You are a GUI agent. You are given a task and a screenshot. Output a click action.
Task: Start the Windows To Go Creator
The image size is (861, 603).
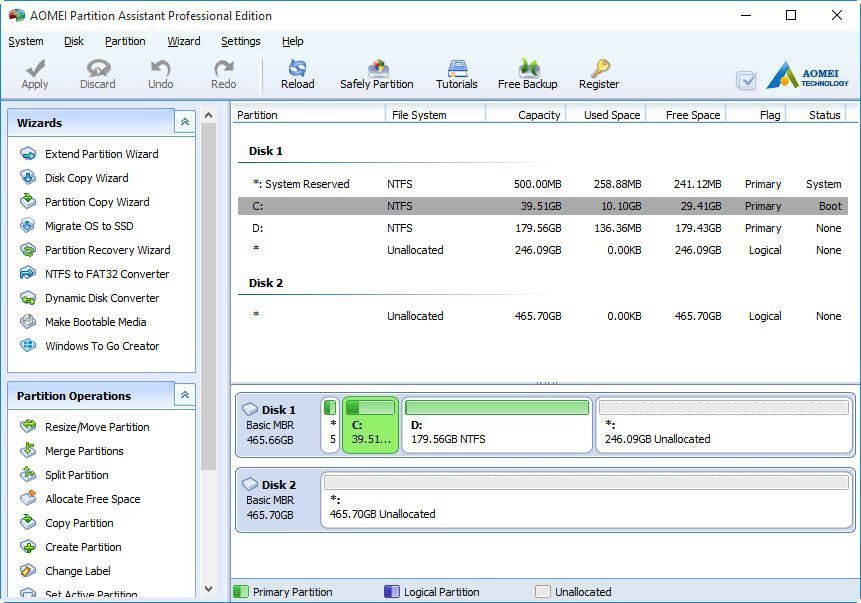pyautogui.click(x=101, y=346)
